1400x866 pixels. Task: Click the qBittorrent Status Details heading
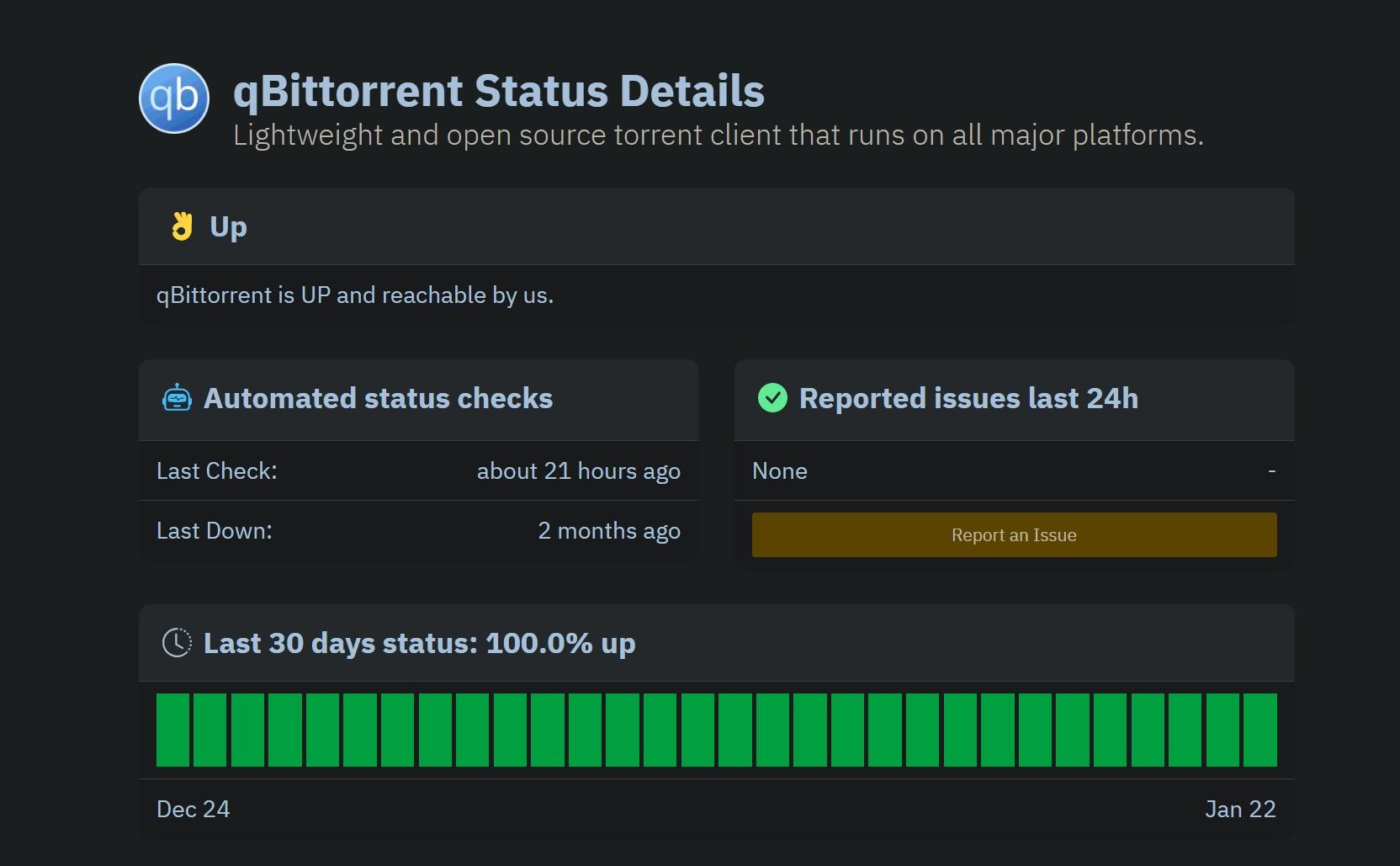(498, 90)
